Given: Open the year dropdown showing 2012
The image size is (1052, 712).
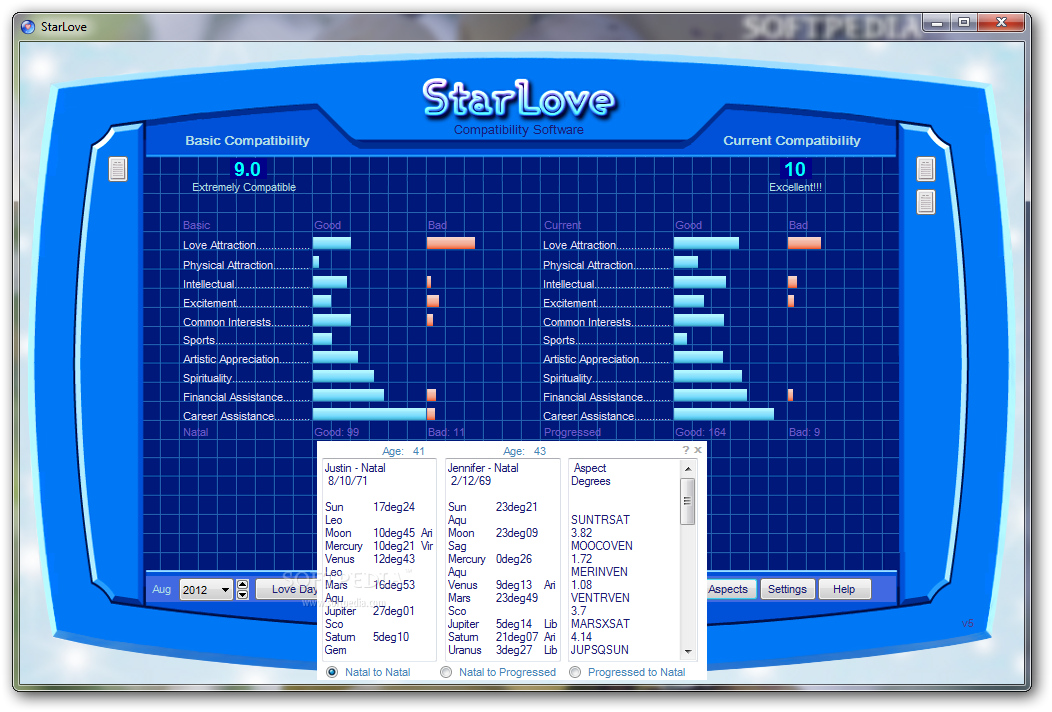Looking at the screenshot, I should (206, 590).
